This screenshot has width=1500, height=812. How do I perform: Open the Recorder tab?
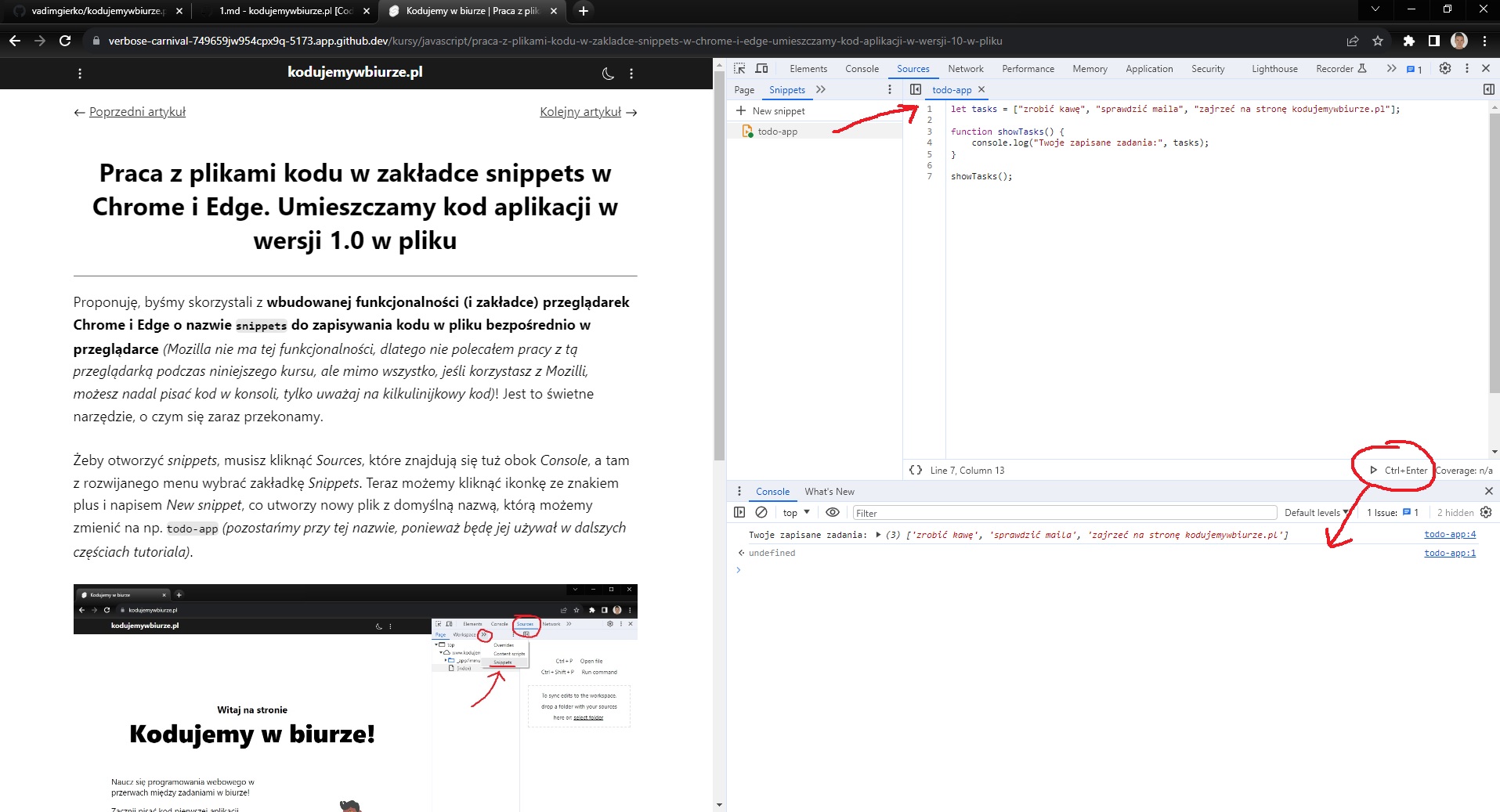pyautogui.click(x=1341, y=69)
